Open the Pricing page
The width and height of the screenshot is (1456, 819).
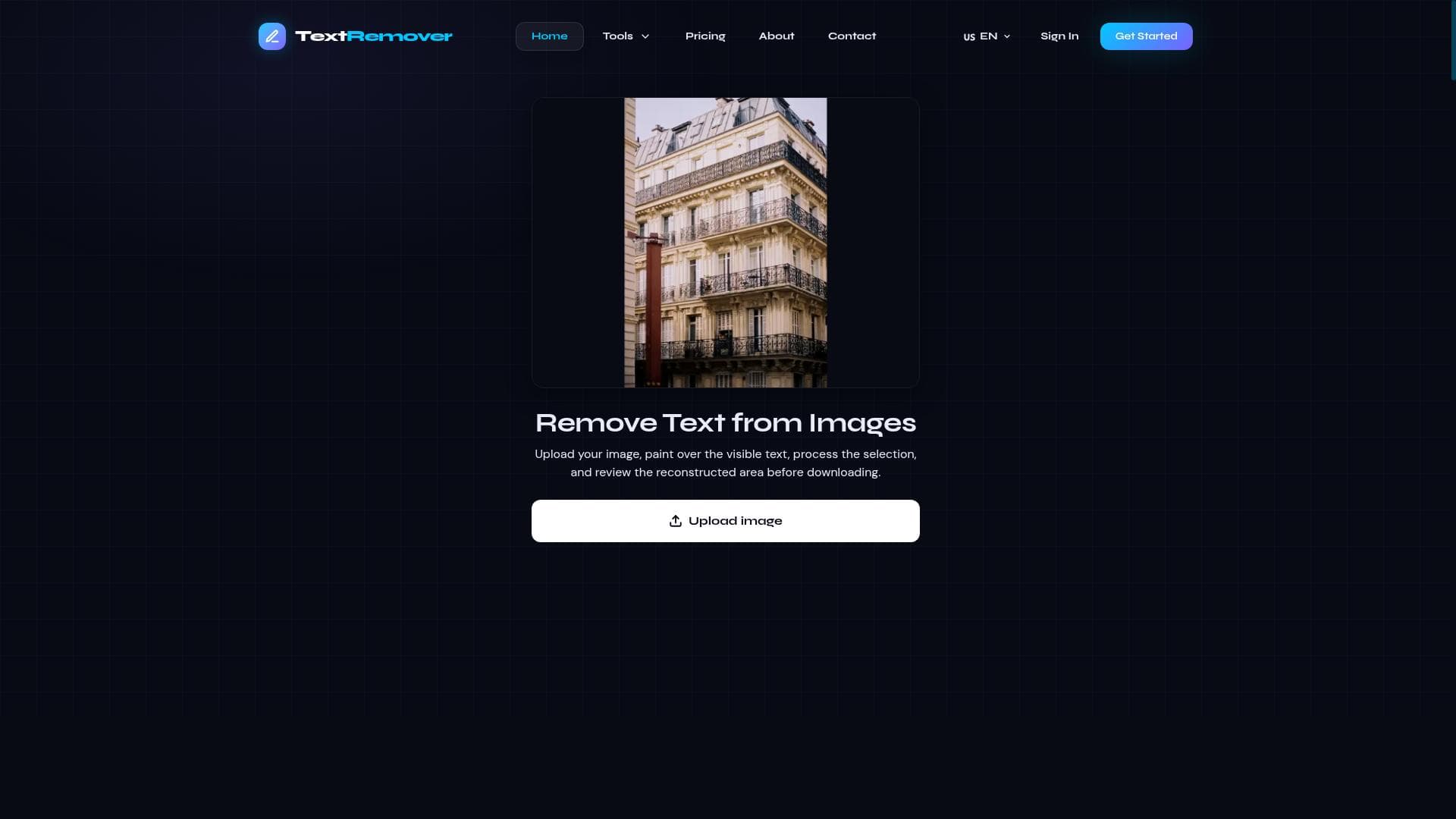point(705,36)
